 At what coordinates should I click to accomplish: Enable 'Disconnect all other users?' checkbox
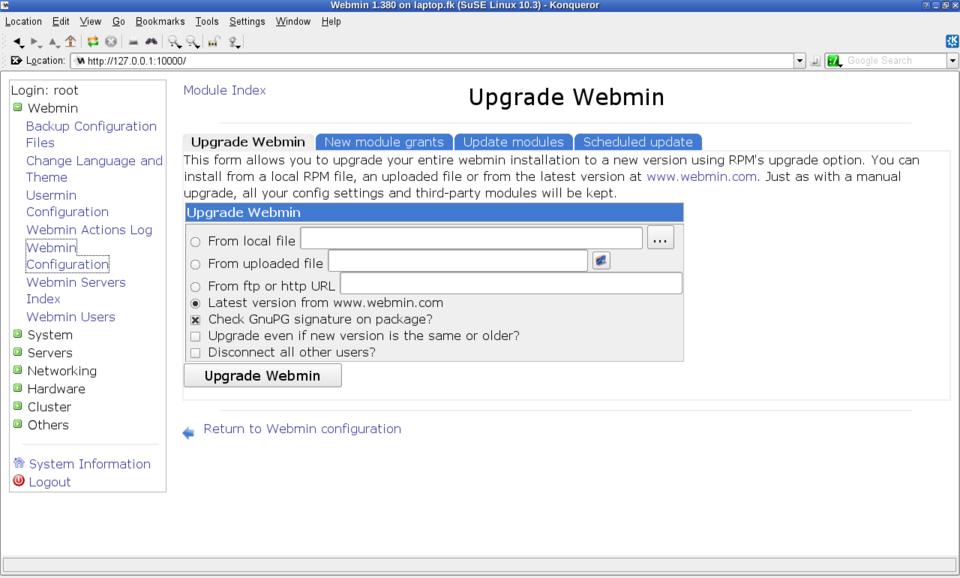point(196,353)
